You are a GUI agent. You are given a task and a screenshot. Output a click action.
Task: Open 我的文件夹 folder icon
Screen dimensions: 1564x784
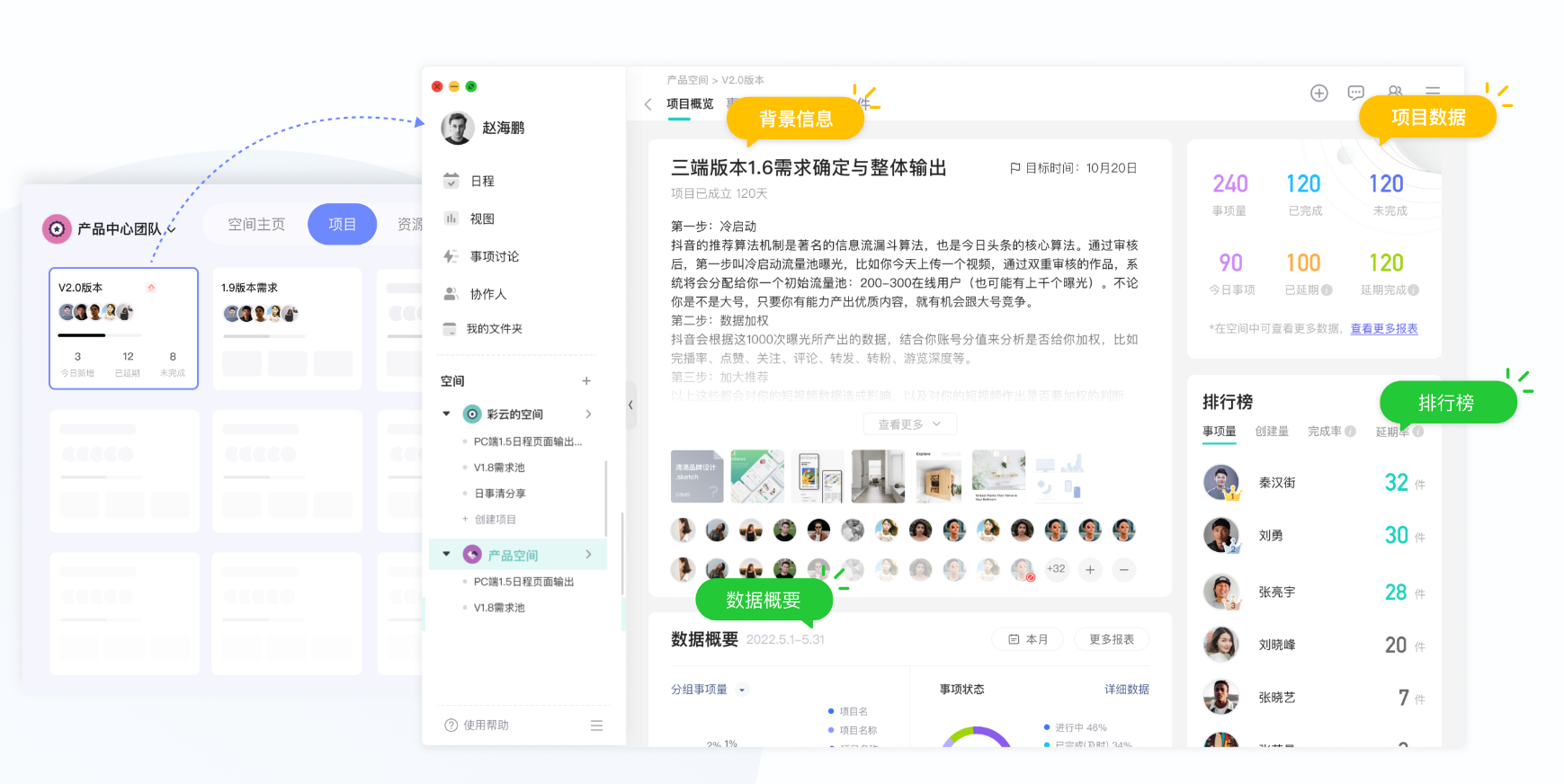click(450, 329)
